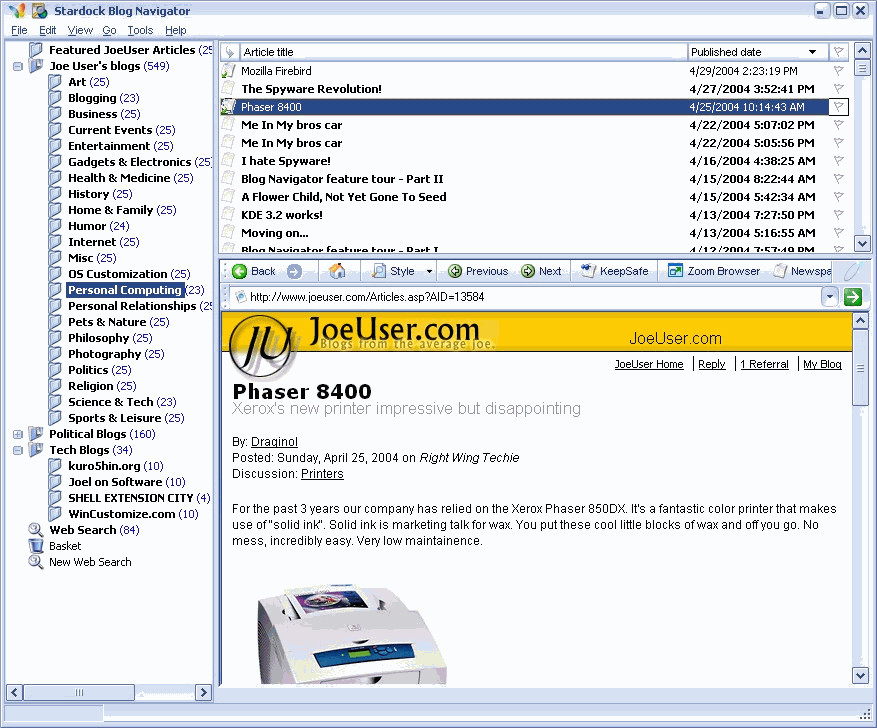Click the flag column header icon
This screenshot has height=728, width=877.
tap(838, 52)
